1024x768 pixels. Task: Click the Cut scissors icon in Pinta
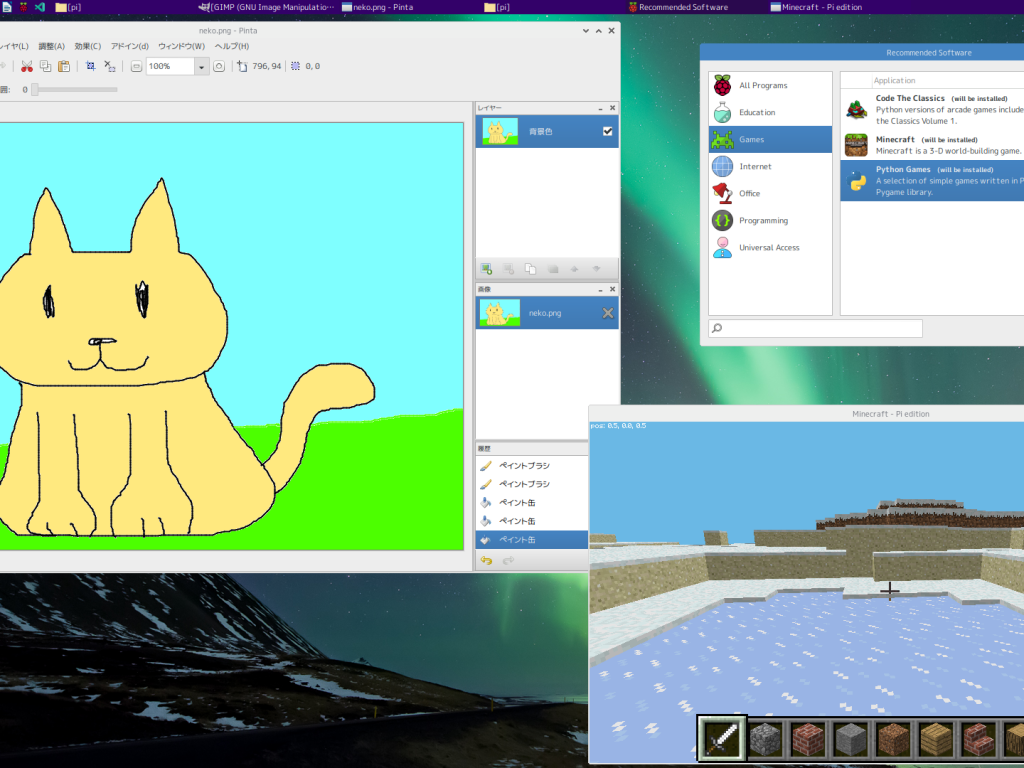pyautogui.click(x=27, y=66)
